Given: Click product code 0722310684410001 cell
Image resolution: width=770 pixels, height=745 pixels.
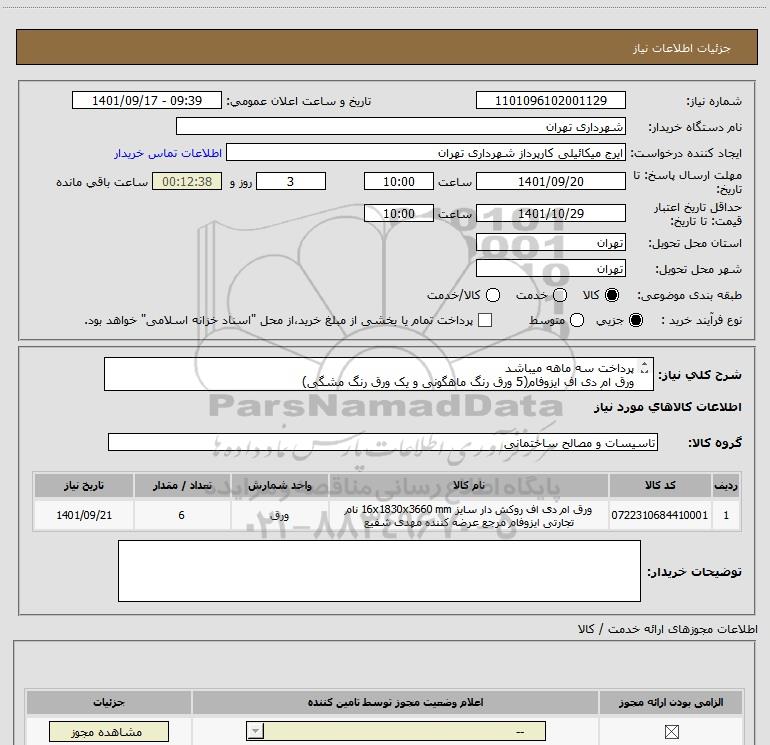Looking at the screenshot, I should point(660,515).
